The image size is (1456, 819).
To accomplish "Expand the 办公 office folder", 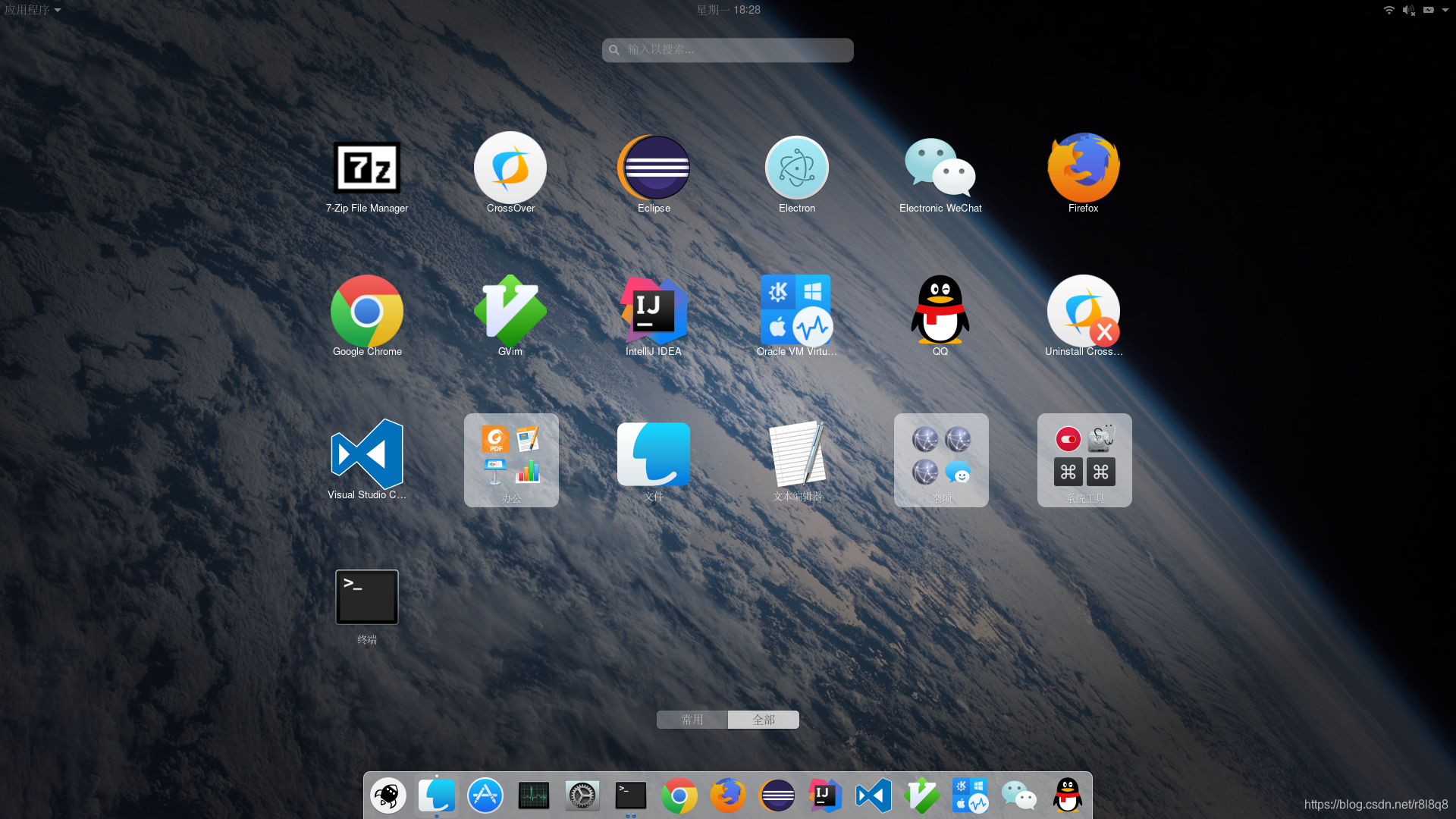I will point(511,460).
